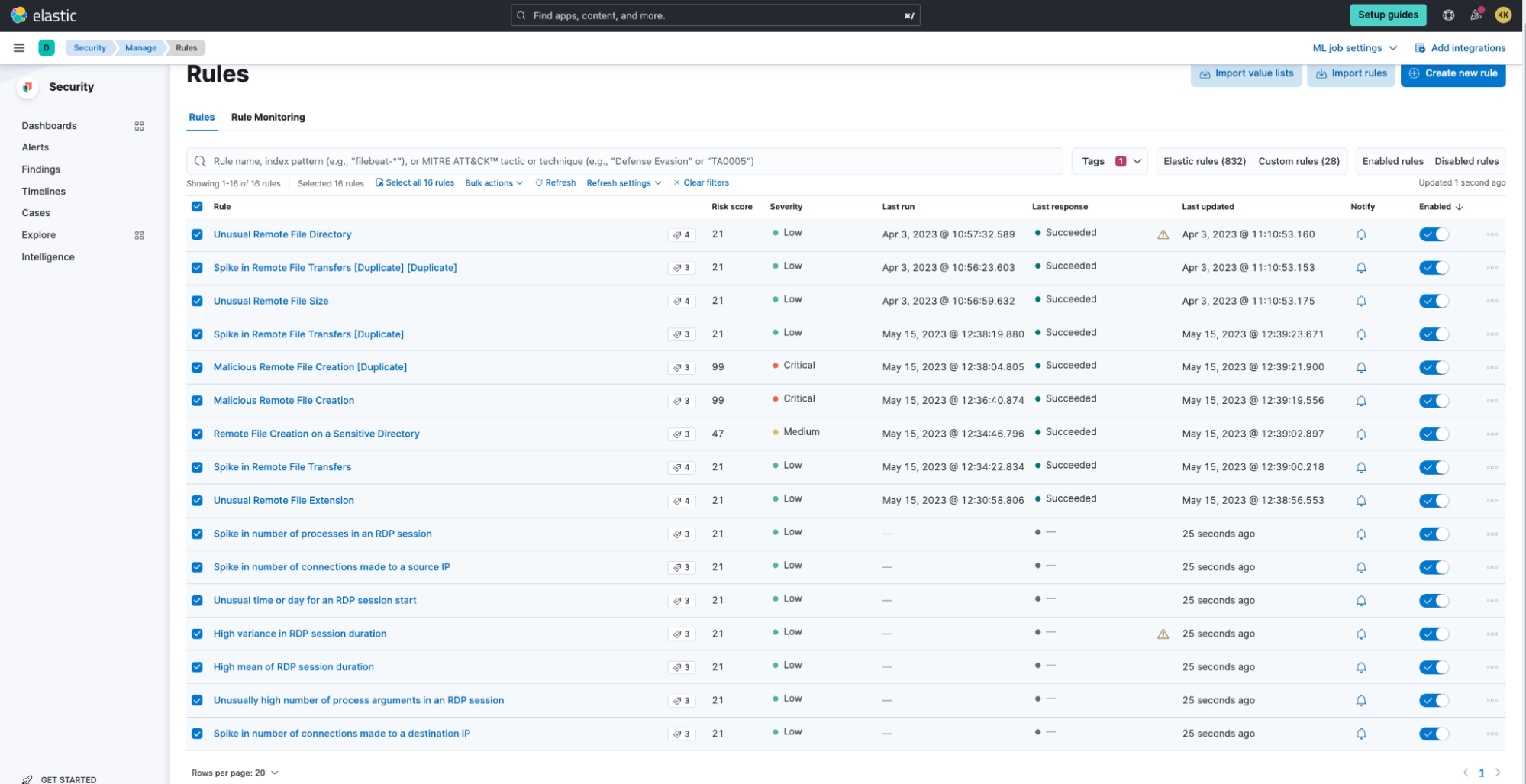This screenshot has height=784, width=1526.
Task: Go to next page arrow
Action: [1498, 773]
